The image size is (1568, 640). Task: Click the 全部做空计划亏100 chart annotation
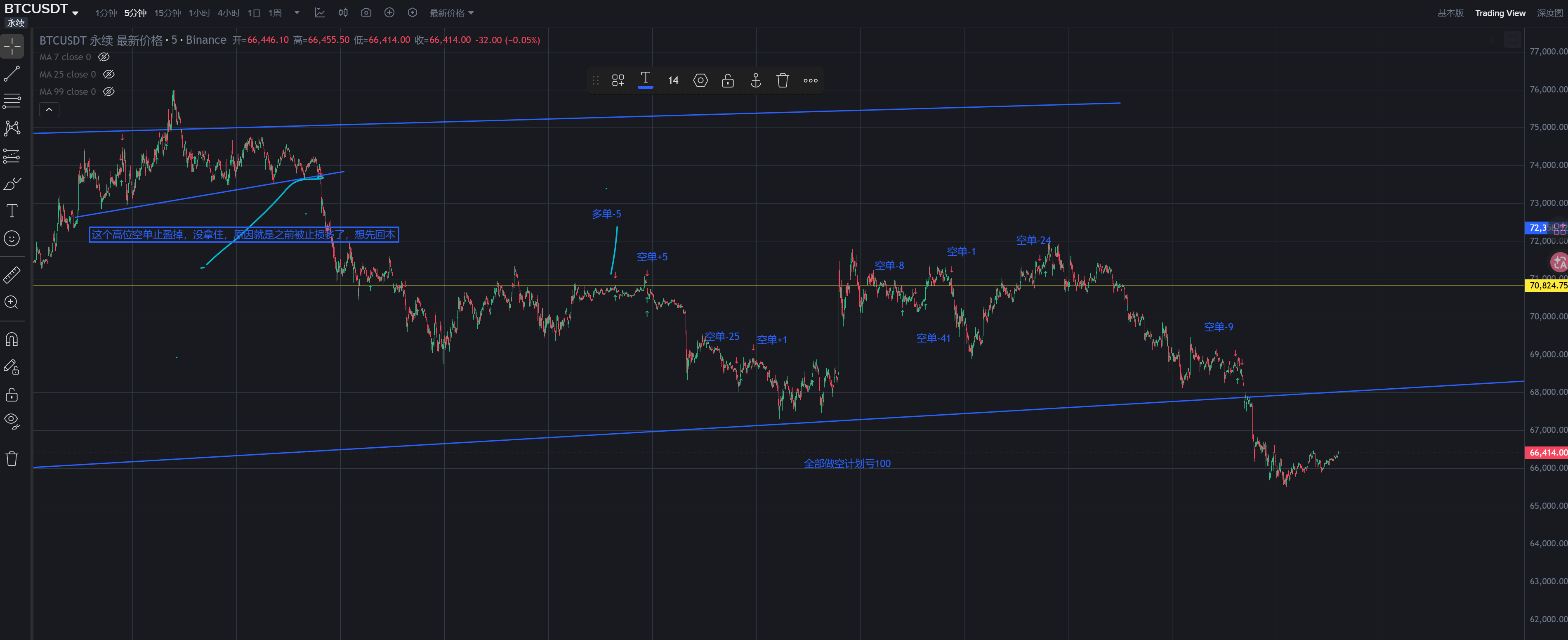click(x=846, y=464)
